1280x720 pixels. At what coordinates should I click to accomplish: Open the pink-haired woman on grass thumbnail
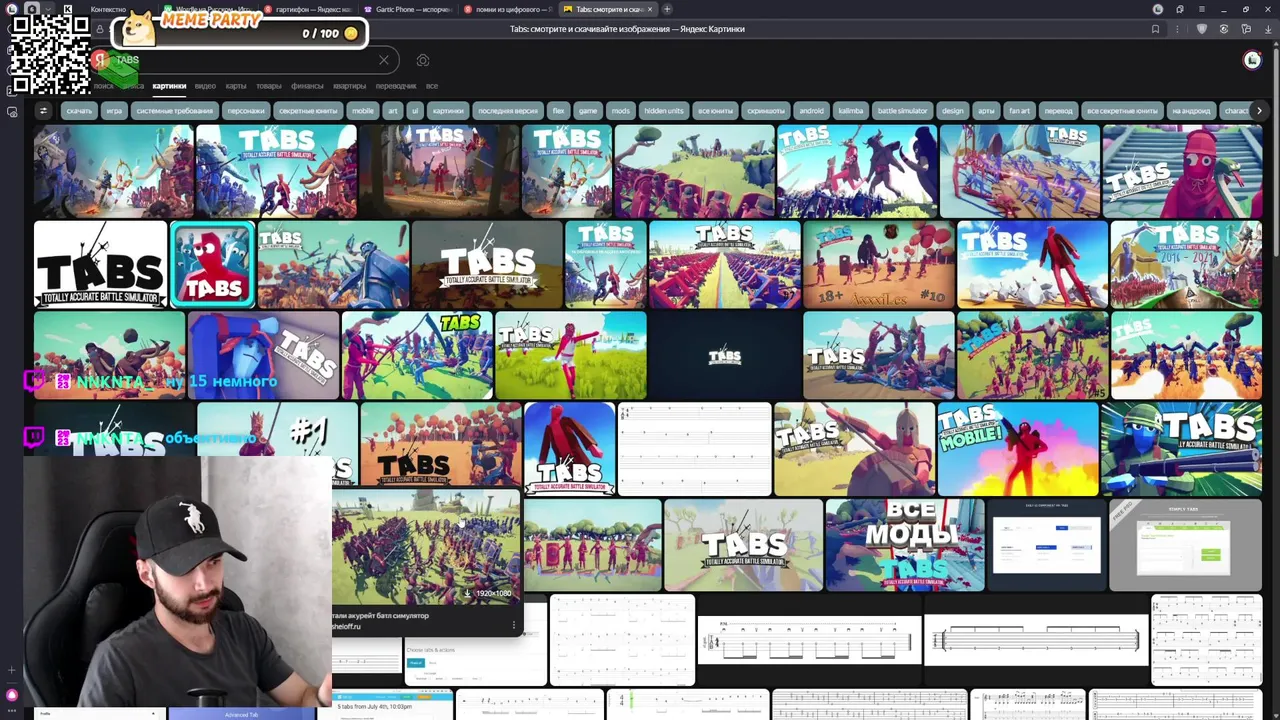coord(571,356)
